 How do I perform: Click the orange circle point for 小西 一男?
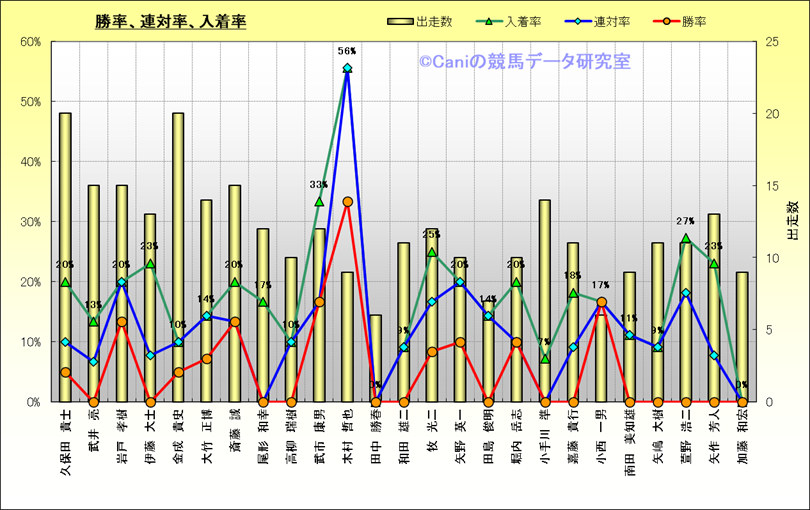[601, 302]
